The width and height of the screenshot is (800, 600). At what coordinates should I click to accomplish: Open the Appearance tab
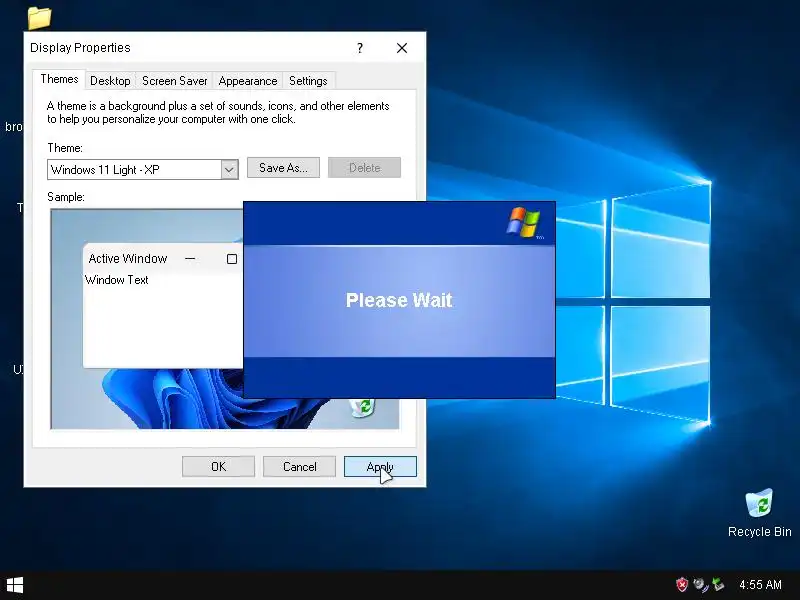point(247,81)
